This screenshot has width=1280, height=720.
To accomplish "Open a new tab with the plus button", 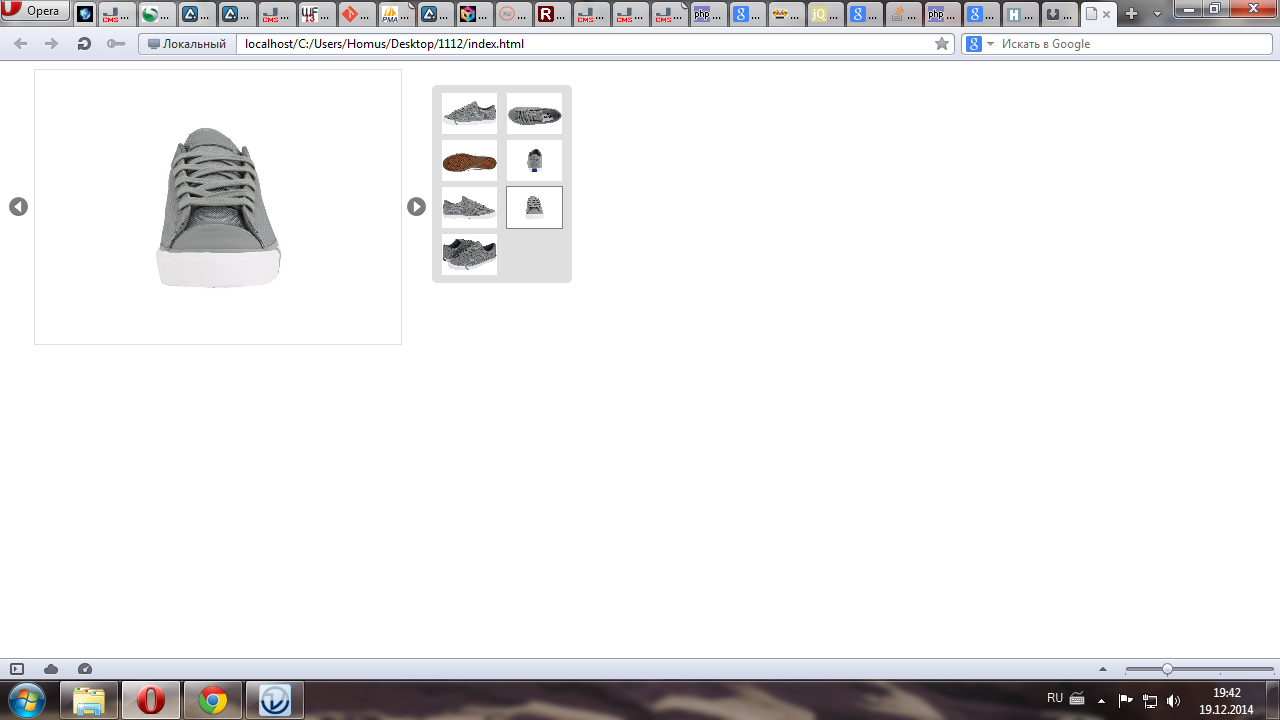I will [x=1131, y=14].
